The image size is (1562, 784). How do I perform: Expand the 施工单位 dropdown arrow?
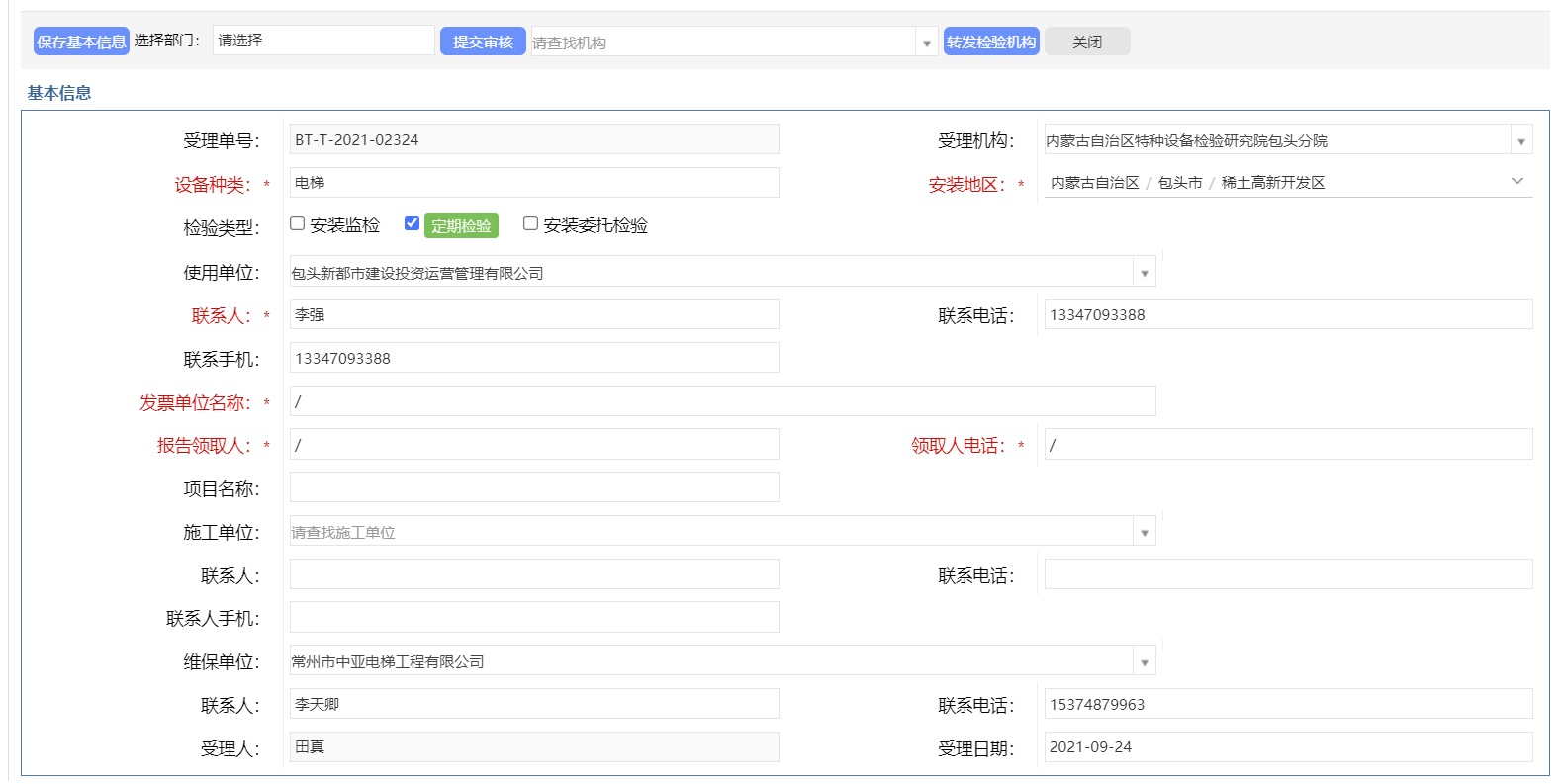pyautogui.click(x=1145, y=532)
